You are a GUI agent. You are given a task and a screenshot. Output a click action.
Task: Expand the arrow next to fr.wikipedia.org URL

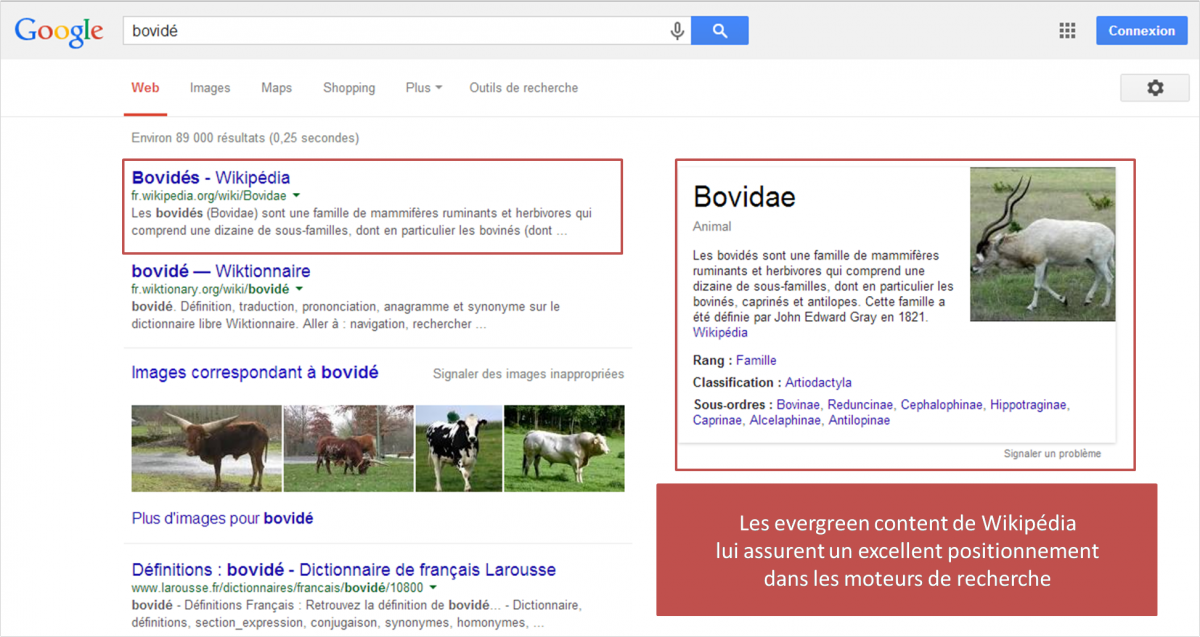tap(297, 196)
